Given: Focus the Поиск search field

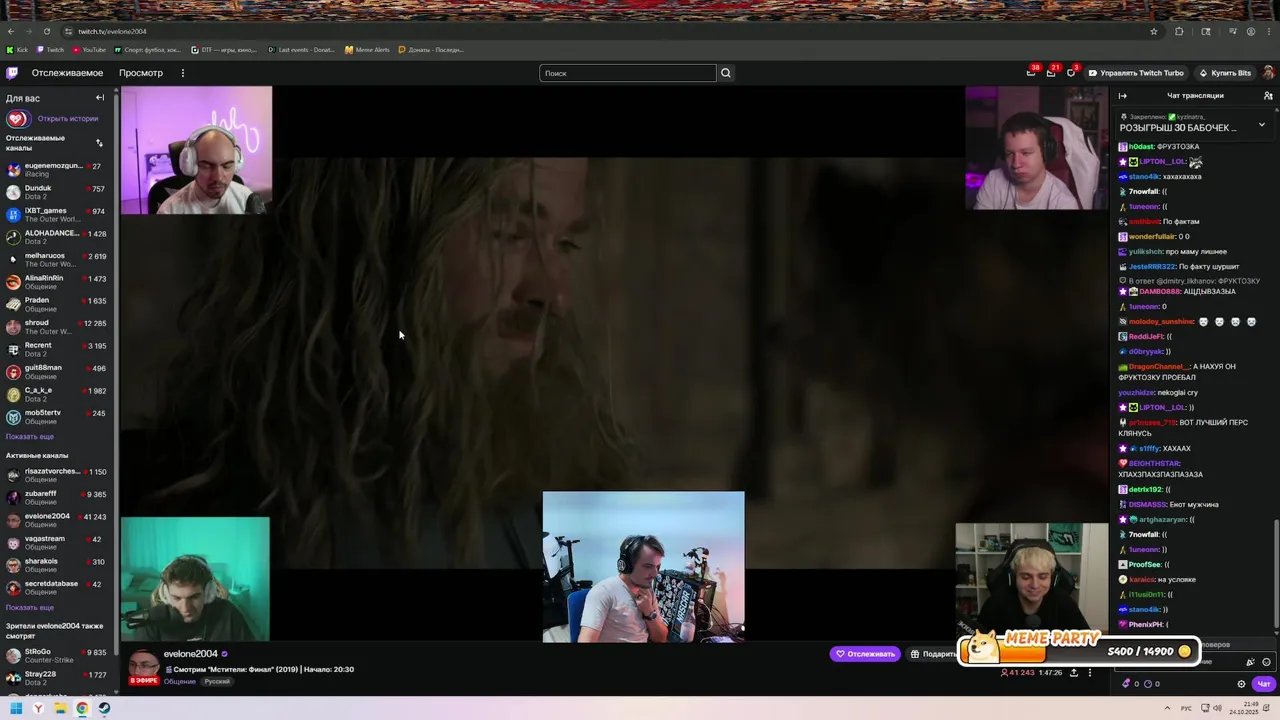Looking at the screenshot, I should [628, 73].
